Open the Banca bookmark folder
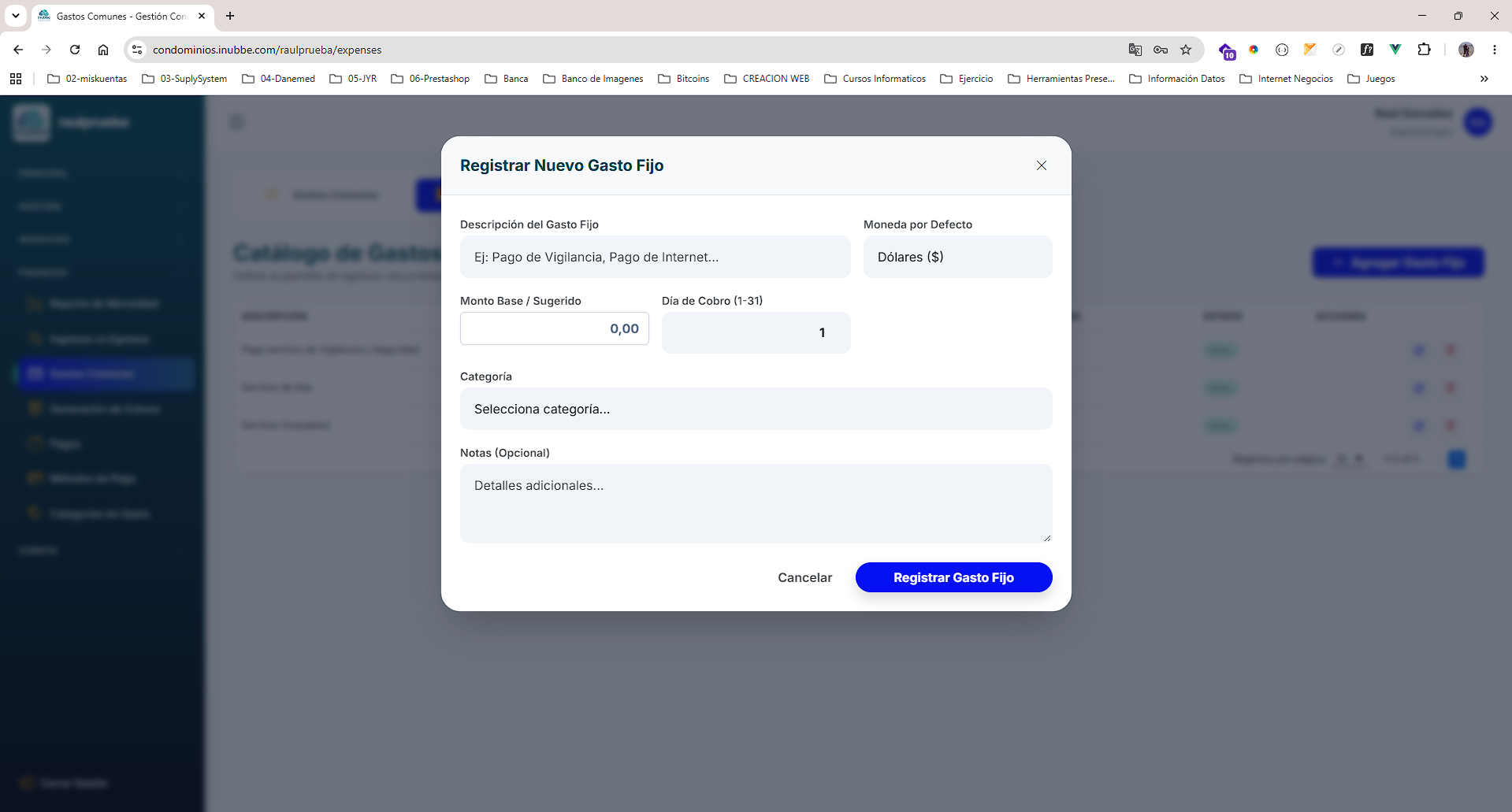This screenshot has width=1512, height=812. click(x=507, y=79)
